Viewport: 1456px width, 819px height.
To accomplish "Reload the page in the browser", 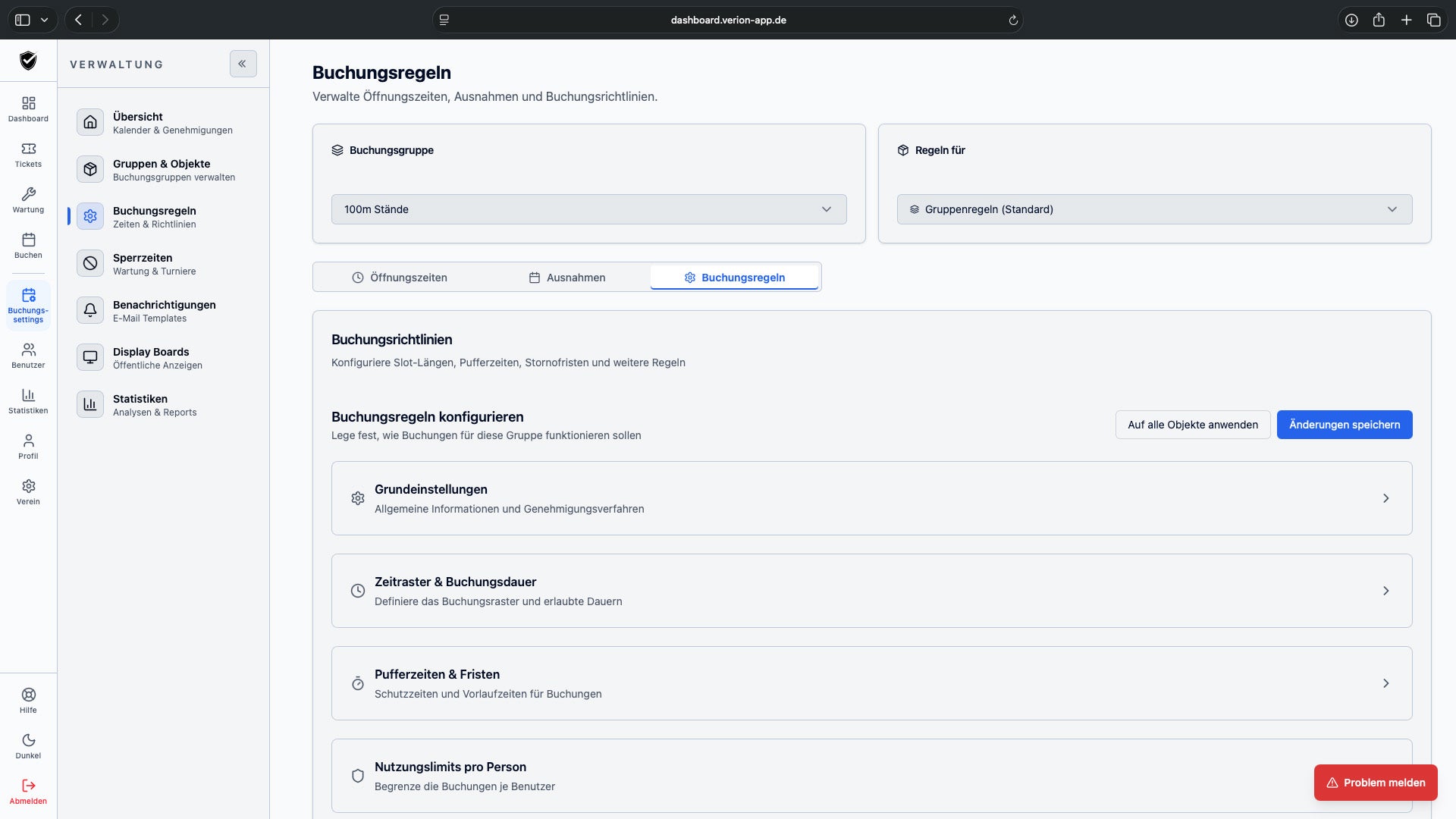I will pos(1013,20).
